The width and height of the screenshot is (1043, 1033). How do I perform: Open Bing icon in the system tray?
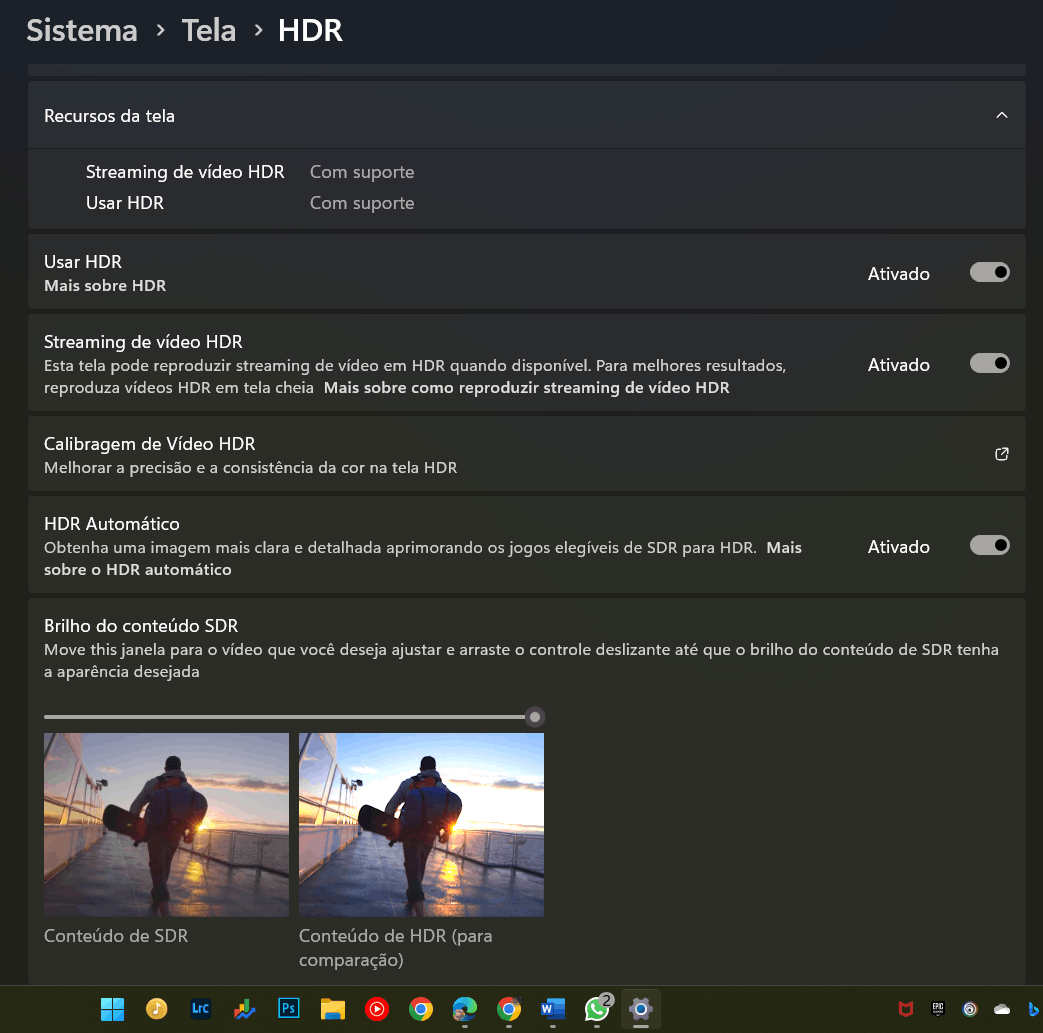click(1033, 1009)
